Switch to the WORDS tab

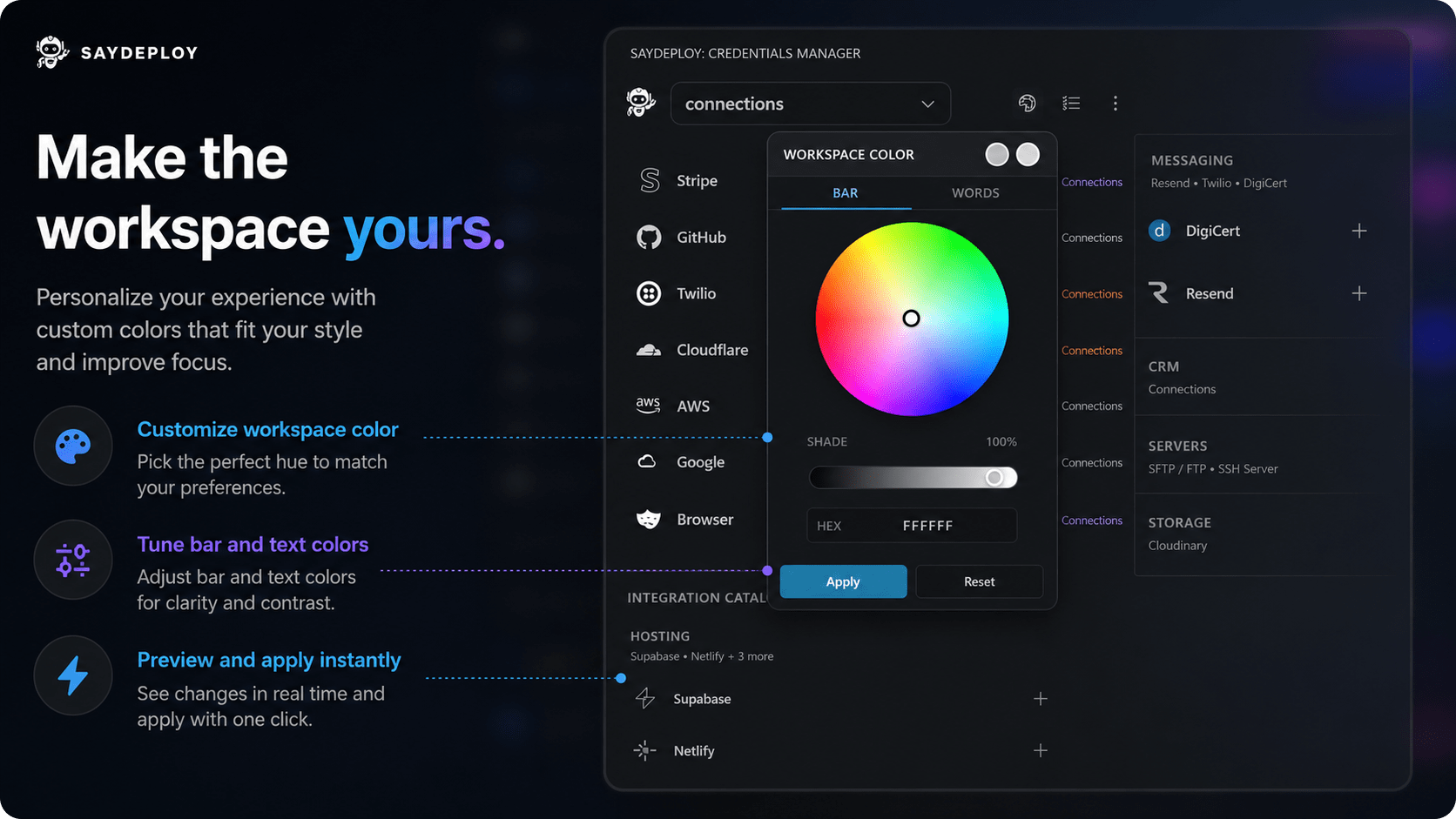(975, 192)
